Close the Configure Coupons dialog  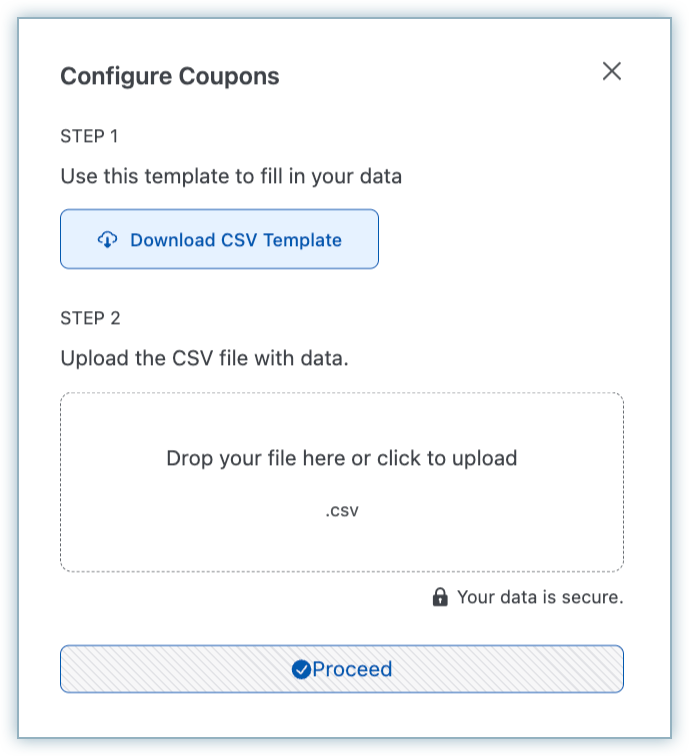click(611, 71)
